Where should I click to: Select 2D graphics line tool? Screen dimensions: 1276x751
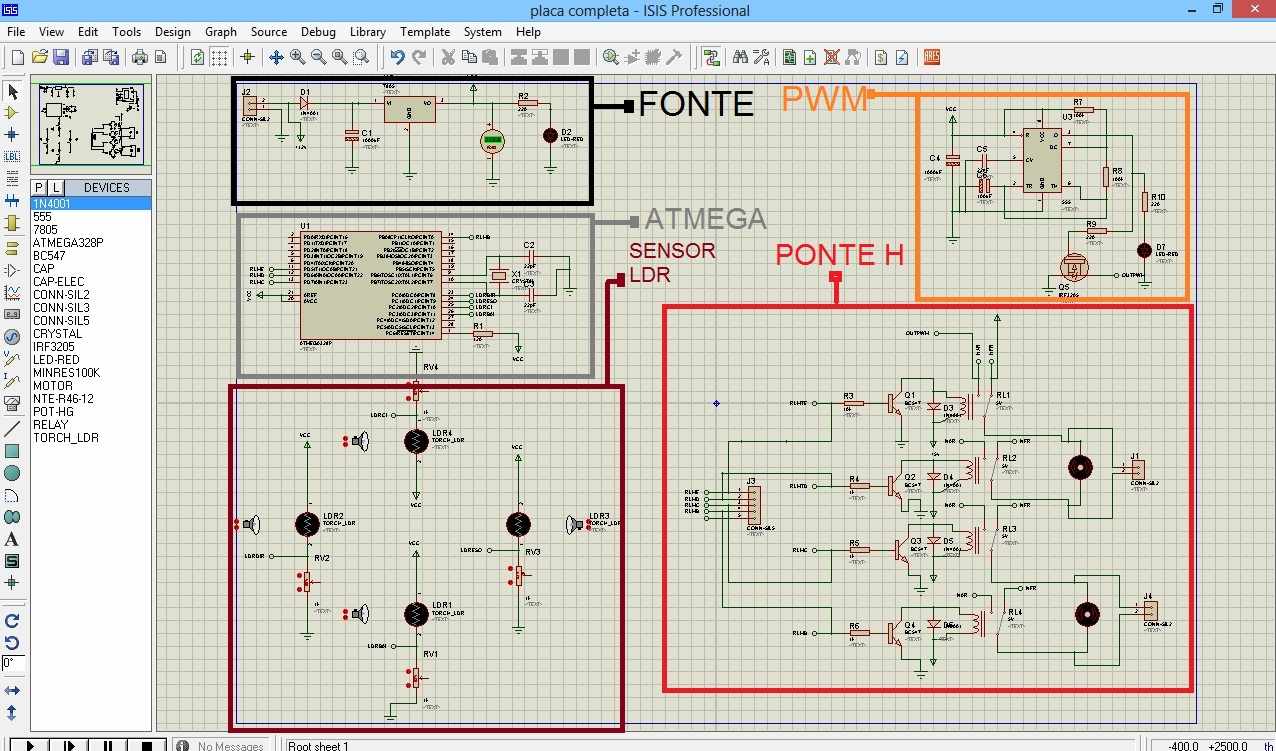pos(12,429)
